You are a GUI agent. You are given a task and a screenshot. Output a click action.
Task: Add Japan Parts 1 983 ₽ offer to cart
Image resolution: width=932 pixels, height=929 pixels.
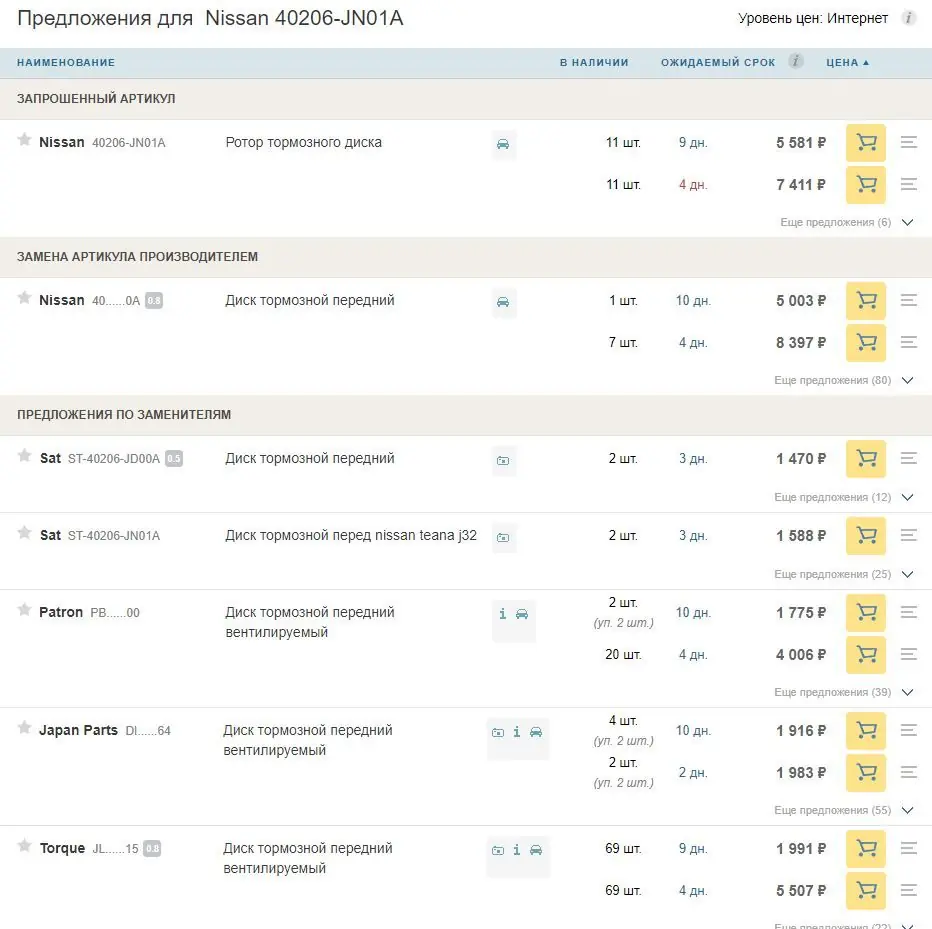(x=865, y=773)
